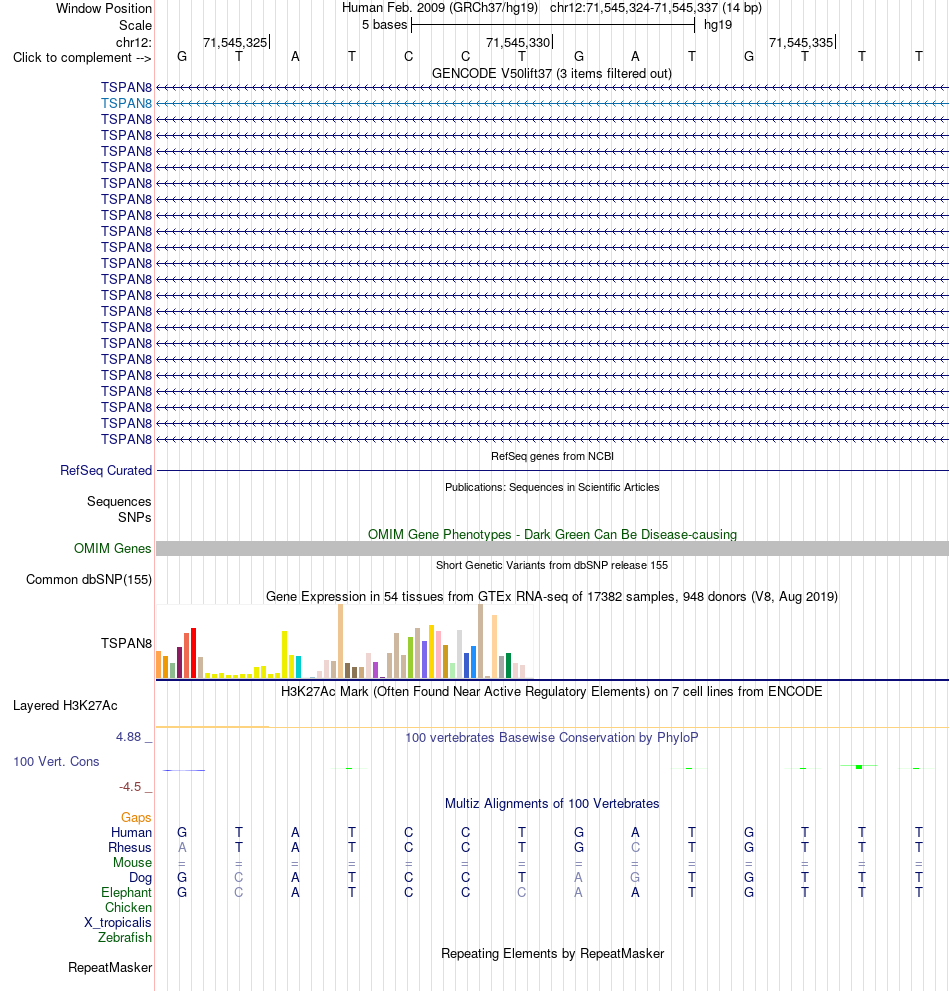Screen dimensions: 950x991
Task: Select the Dog species row label
Action: click(140, 878)
